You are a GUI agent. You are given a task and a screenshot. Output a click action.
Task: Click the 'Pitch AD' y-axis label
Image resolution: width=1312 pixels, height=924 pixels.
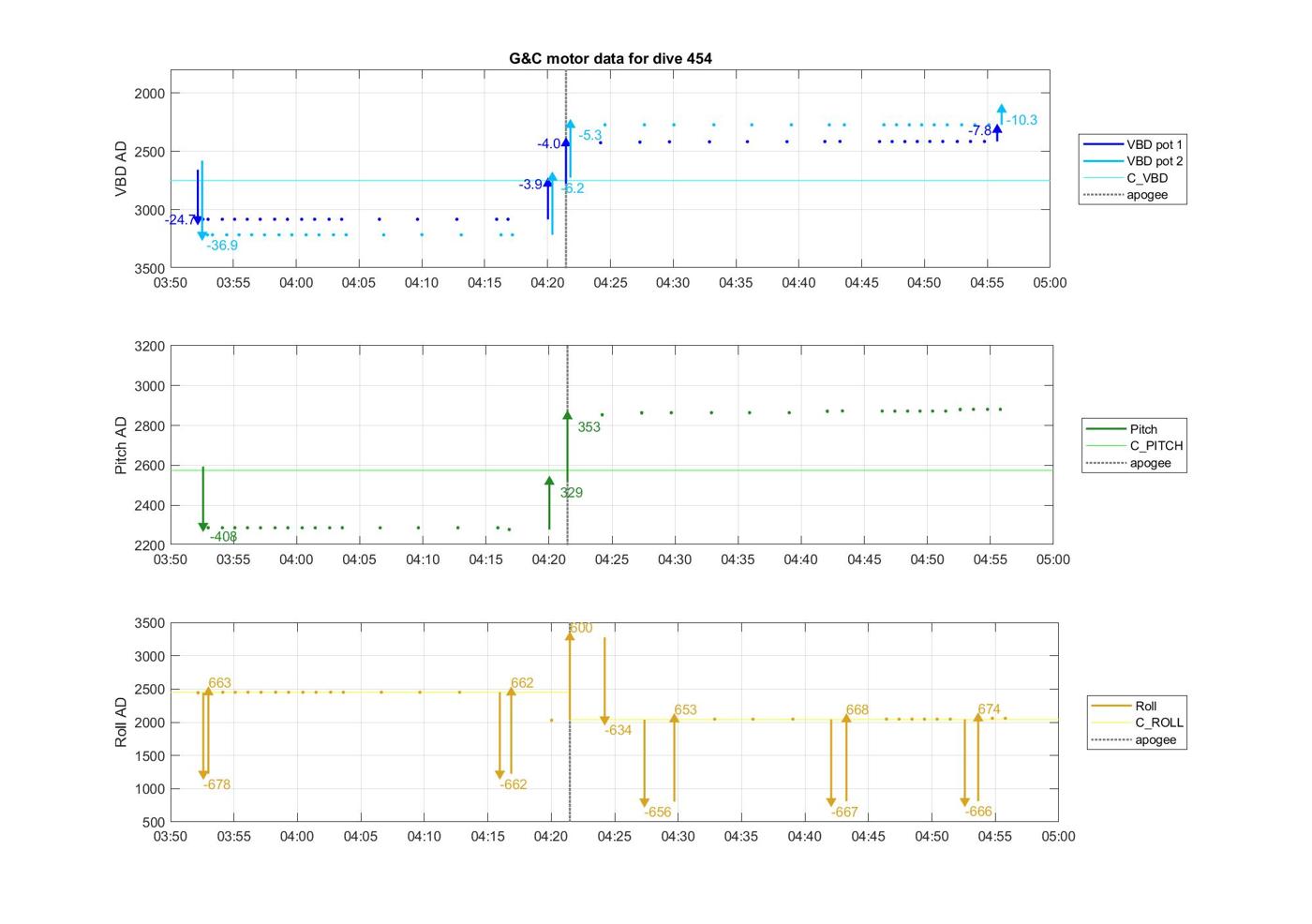(x=121, y=445)
